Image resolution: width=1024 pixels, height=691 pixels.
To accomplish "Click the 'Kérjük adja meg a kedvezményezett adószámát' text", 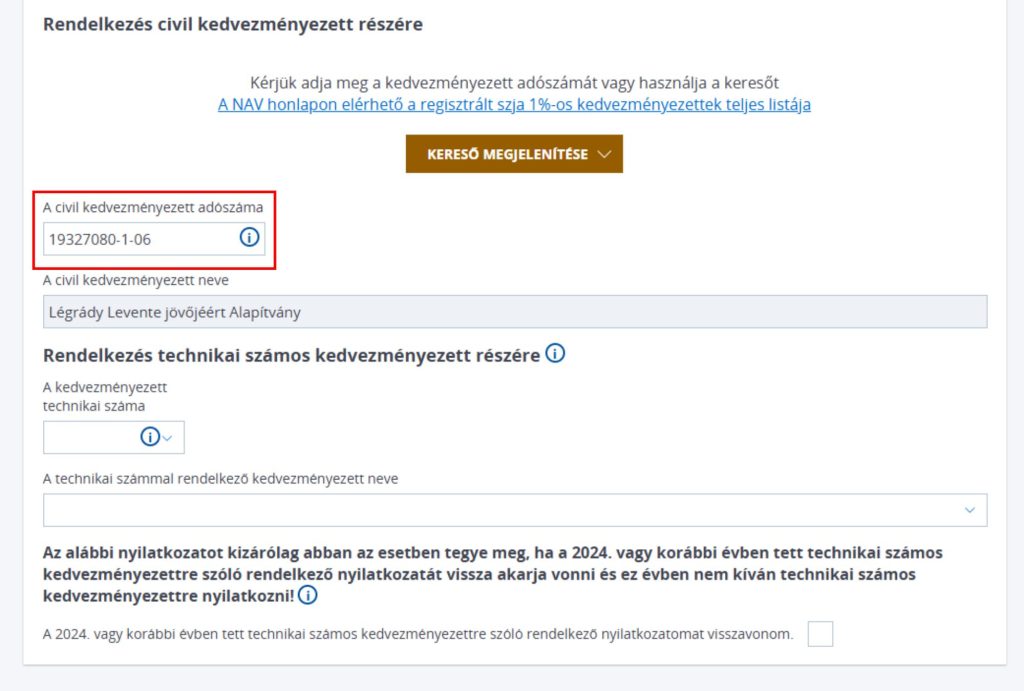I will point(514,83).
